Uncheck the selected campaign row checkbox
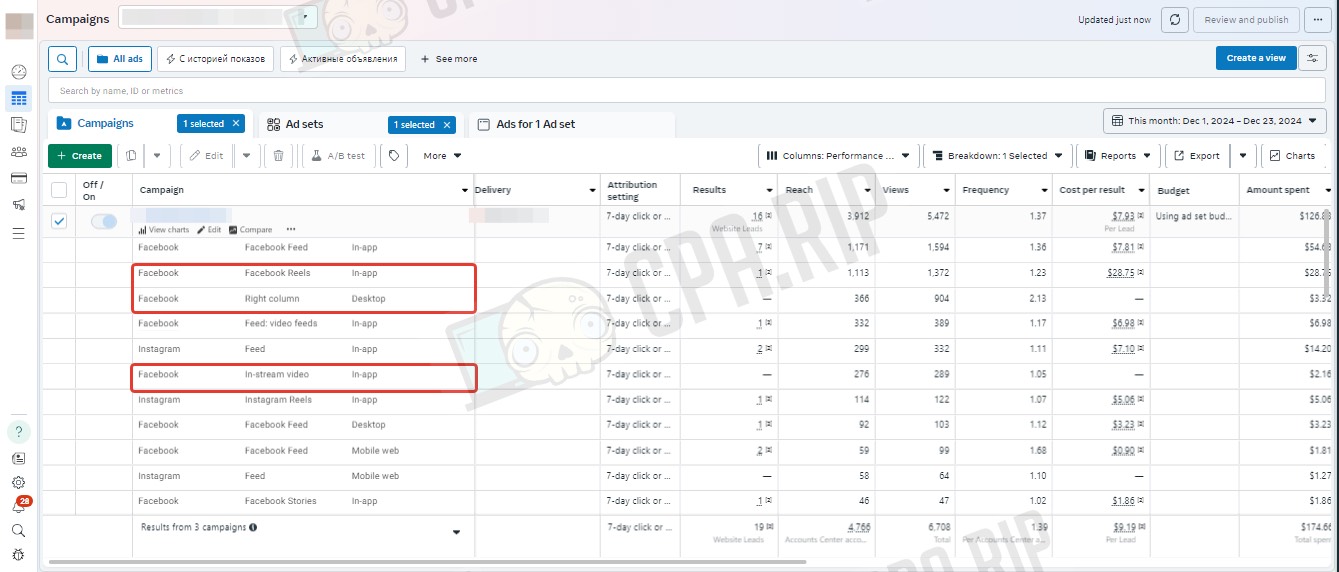 click(59, 221)
